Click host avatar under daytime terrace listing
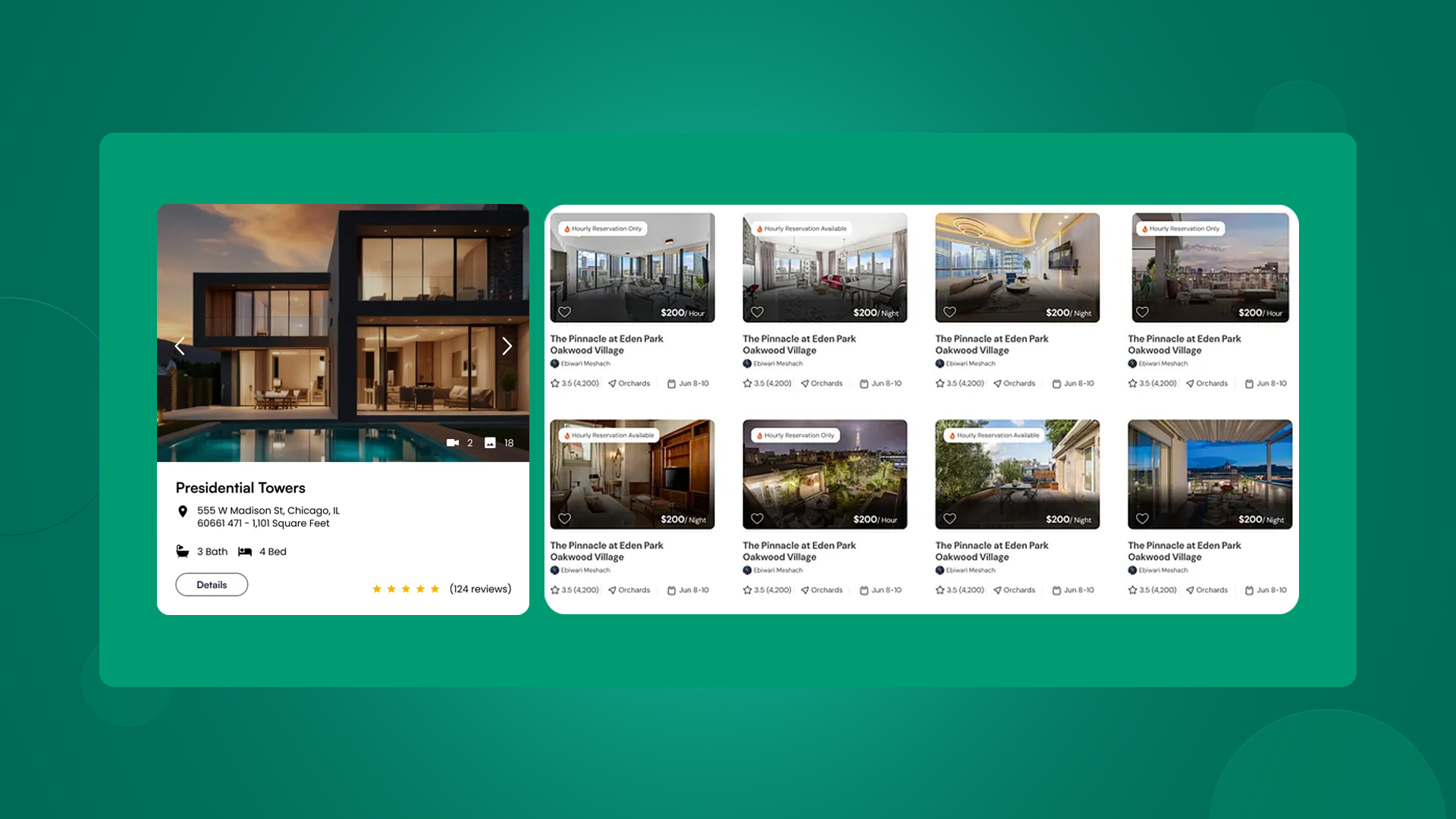 940,570
